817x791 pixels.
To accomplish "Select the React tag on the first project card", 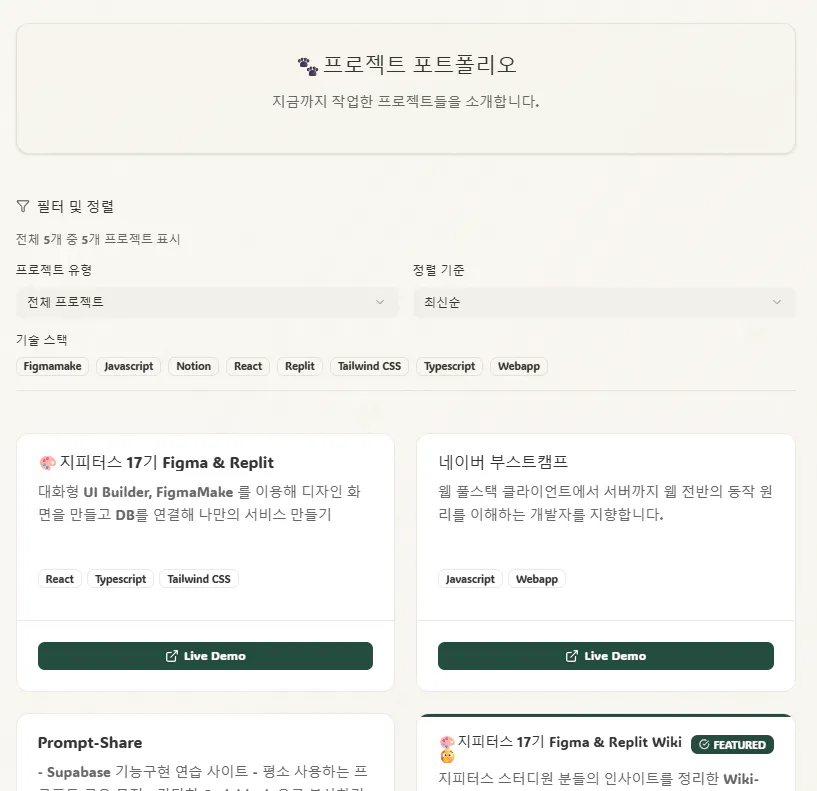I will pyautogui.click(x=59, y=578).
